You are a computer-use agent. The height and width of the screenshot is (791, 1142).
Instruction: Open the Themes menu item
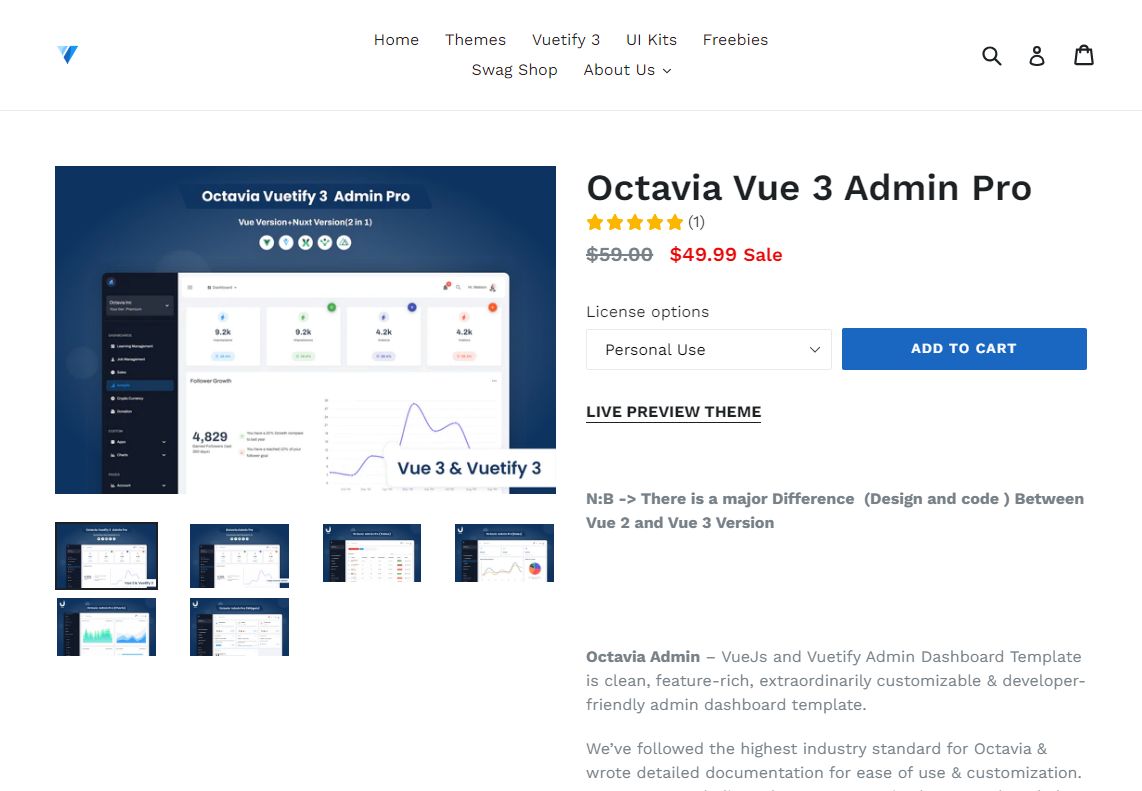tap(476, 40)
